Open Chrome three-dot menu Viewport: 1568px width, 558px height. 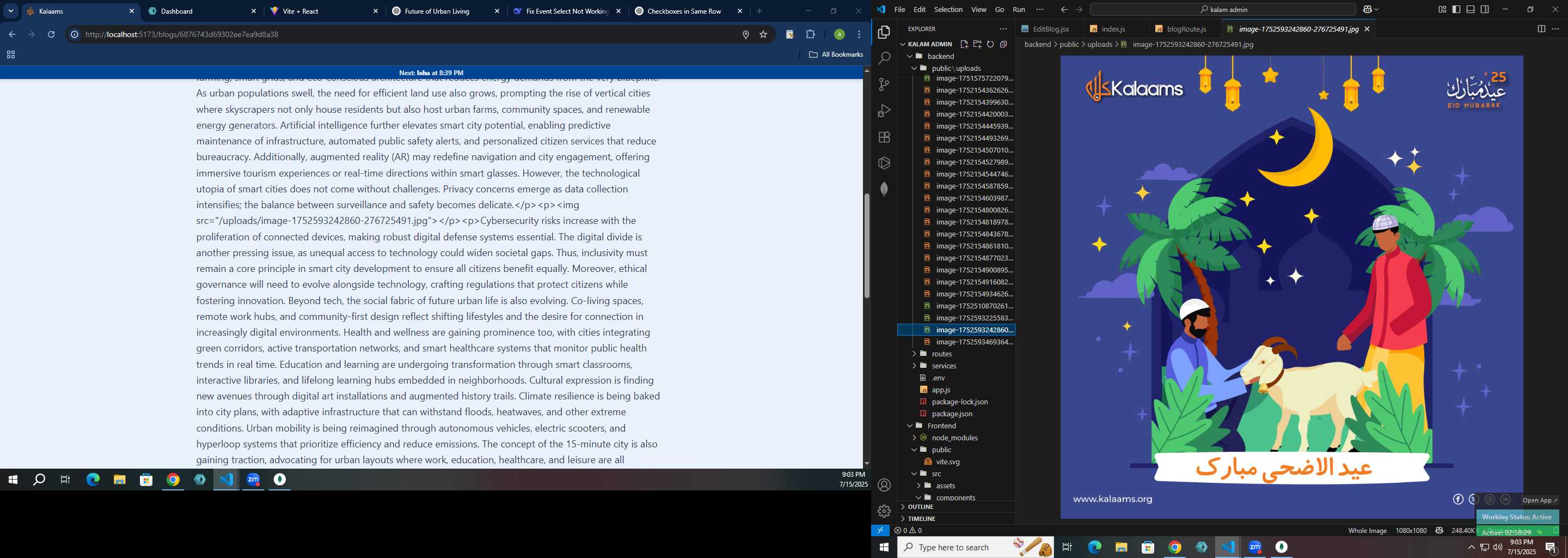click(860, 35)
